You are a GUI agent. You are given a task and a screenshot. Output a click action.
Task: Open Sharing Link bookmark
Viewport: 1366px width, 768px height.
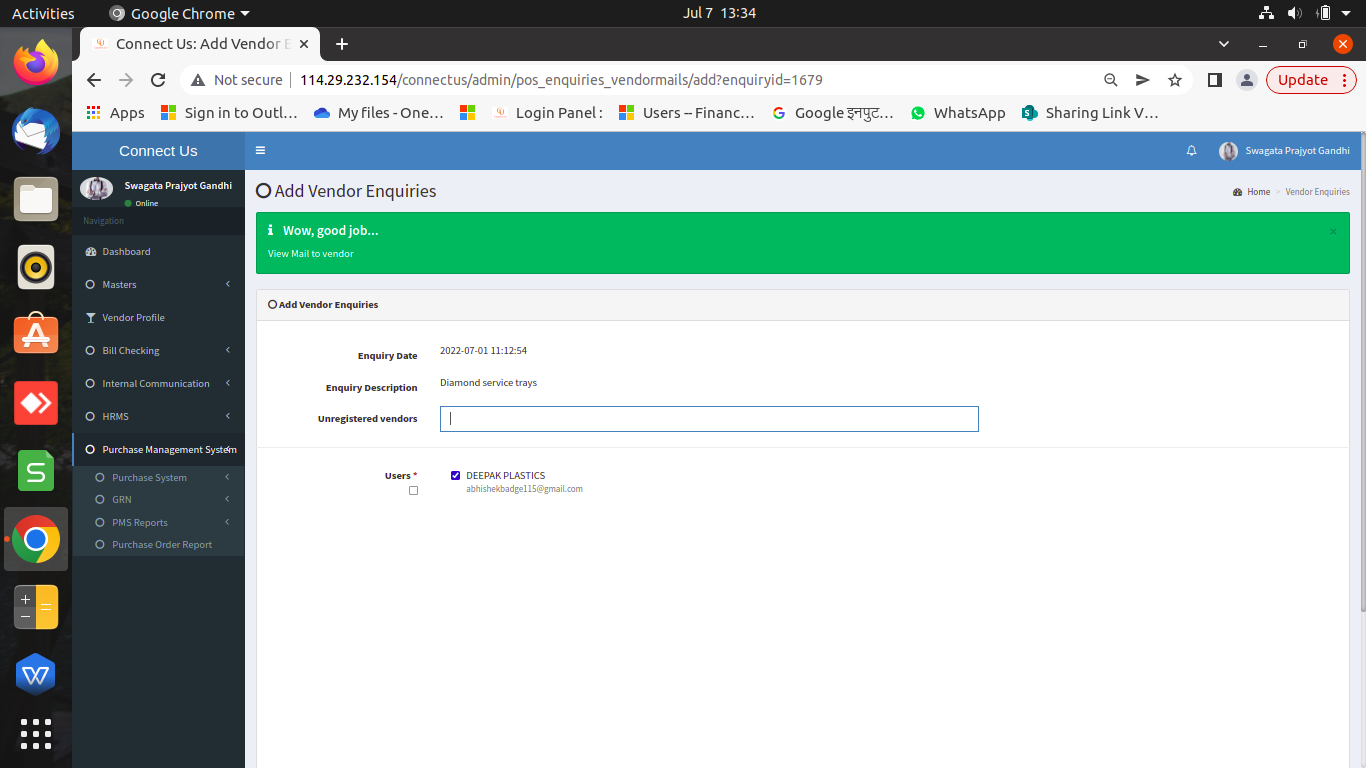click(x=1090, y=113)
